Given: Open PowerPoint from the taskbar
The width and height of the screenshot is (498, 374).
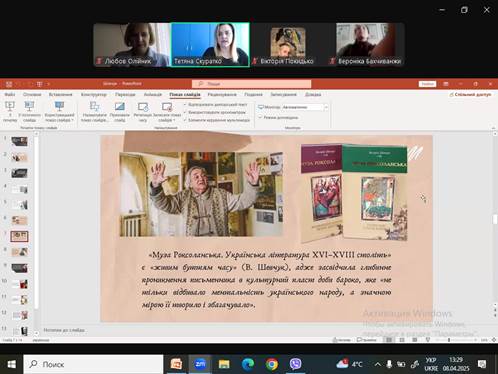Looking at the screenshot, I should coord(176,364).
